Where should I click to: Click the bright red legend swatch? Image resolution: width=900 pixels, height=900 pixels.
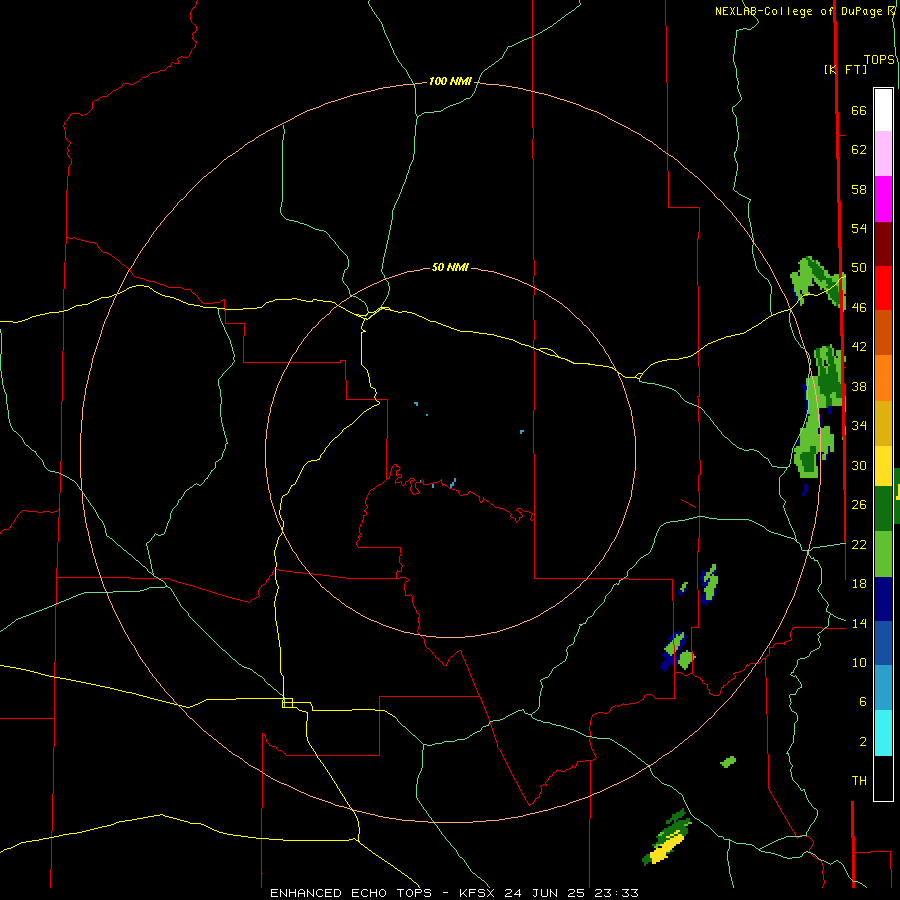[883, 289]
